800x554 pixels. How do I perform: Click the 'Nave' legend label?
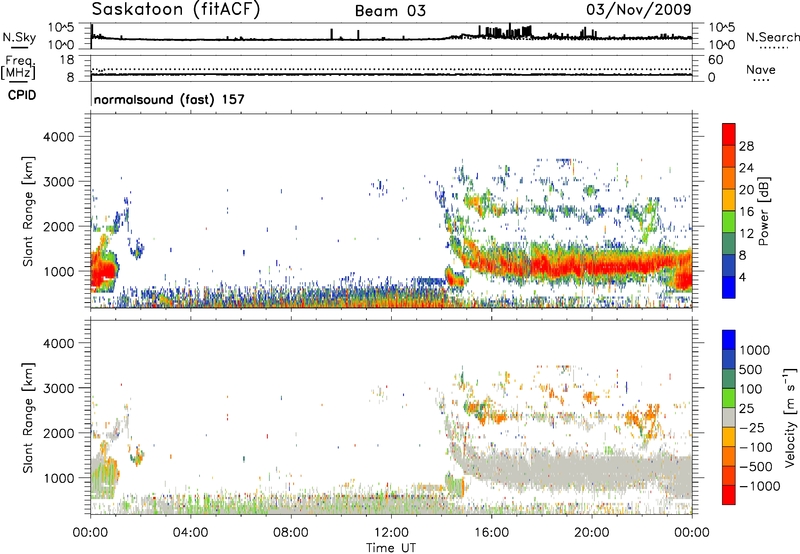click(761, 69)
